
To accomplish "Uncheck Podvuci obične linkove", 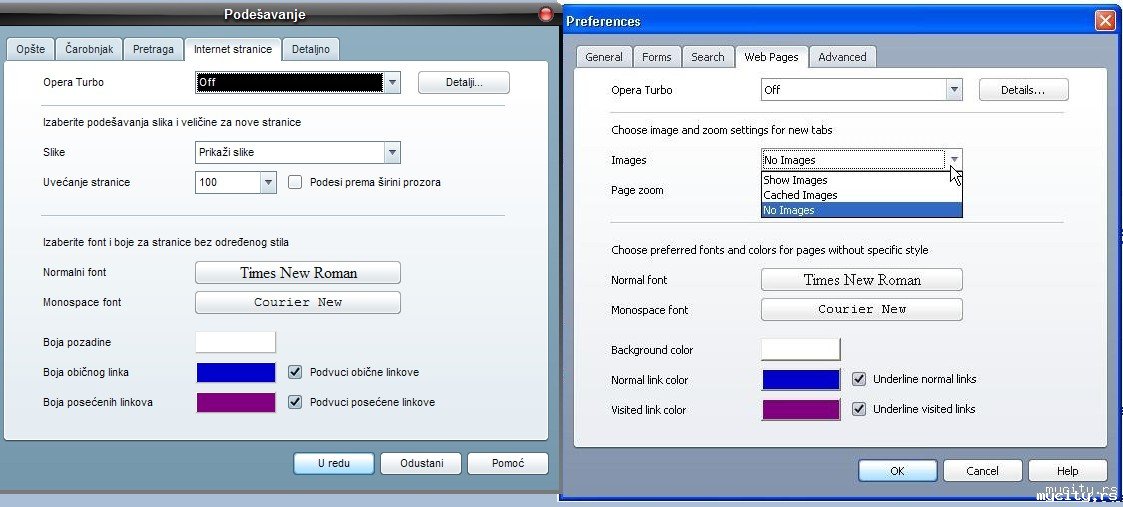I will point(295,372).
